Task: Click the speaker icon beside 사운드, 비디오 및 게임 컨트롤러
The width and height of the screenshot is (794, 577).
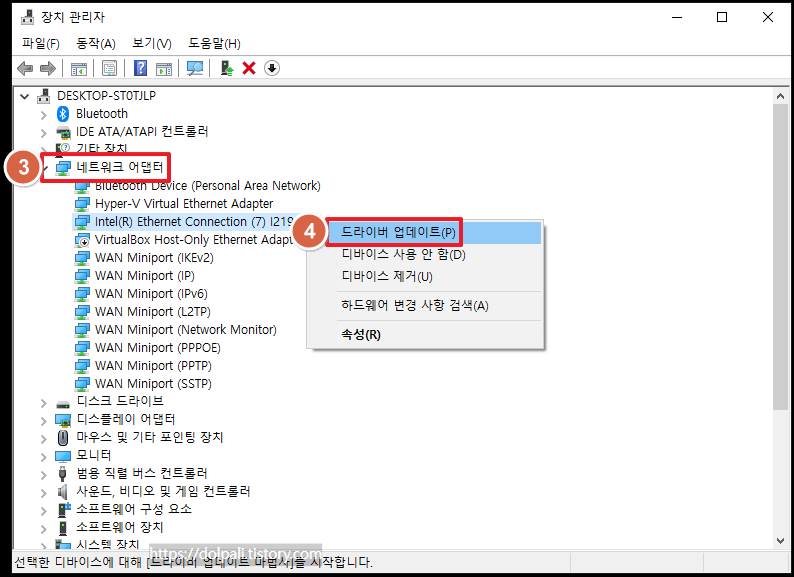Action: (x=63, y=491)
